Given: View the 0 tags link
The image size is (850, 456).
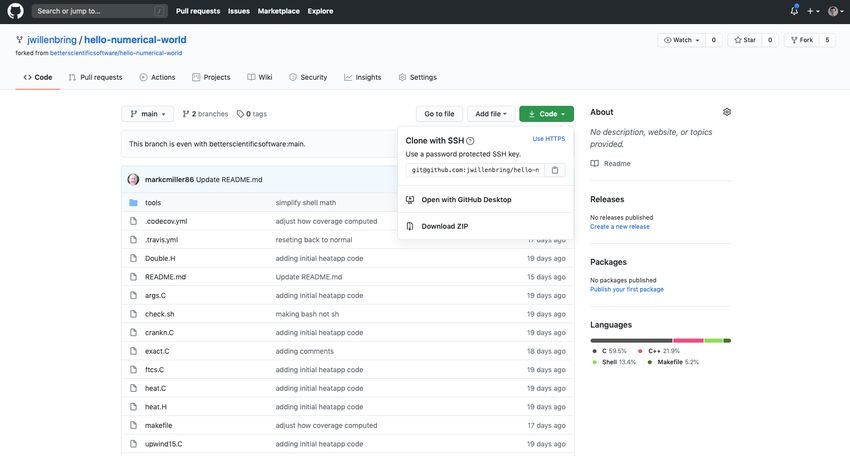Looking at the screenshot, I should 252,114.
